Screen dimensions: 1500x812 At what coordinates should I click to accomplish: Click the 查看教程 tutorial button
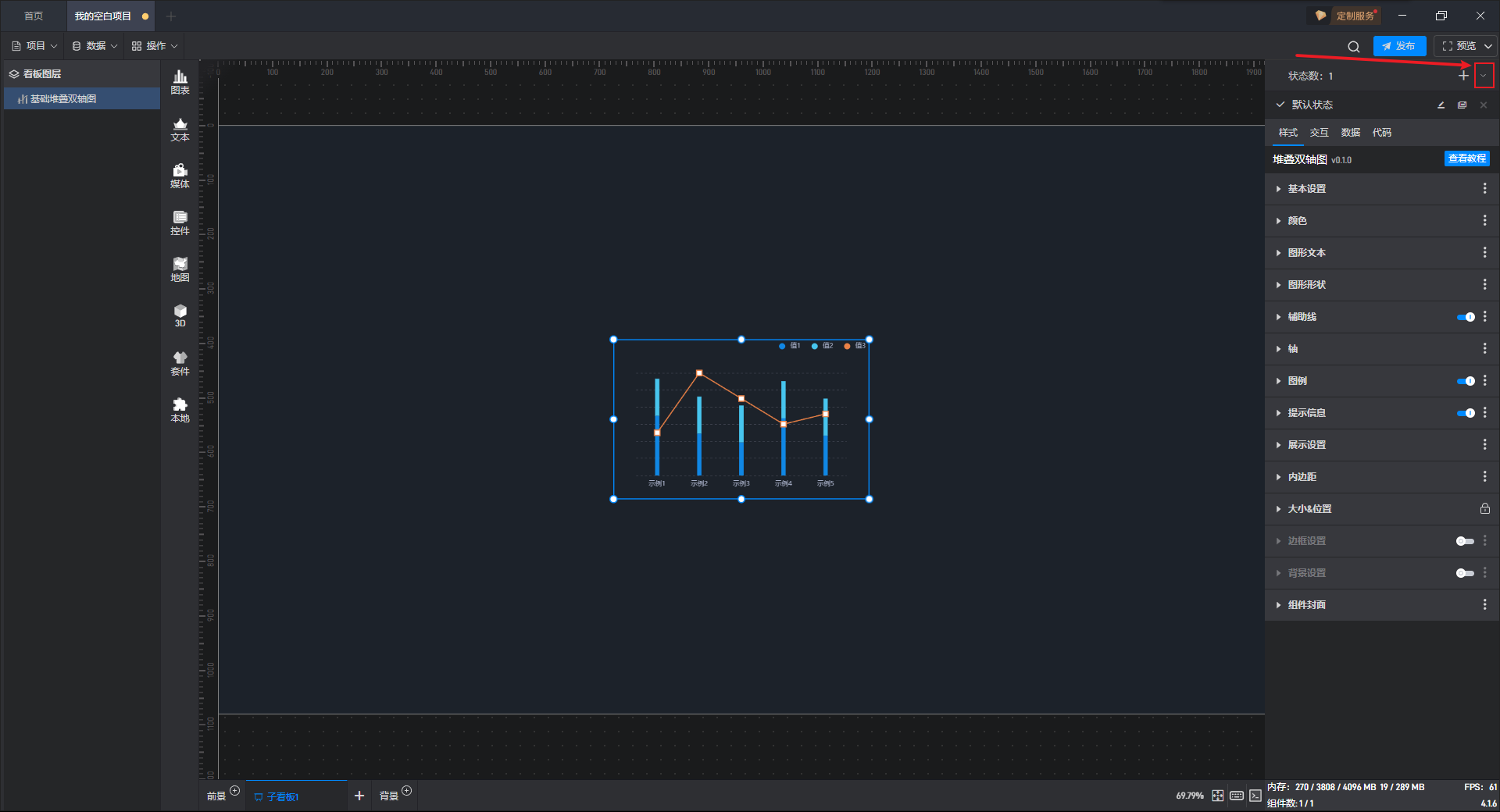tap(1466, 158)
